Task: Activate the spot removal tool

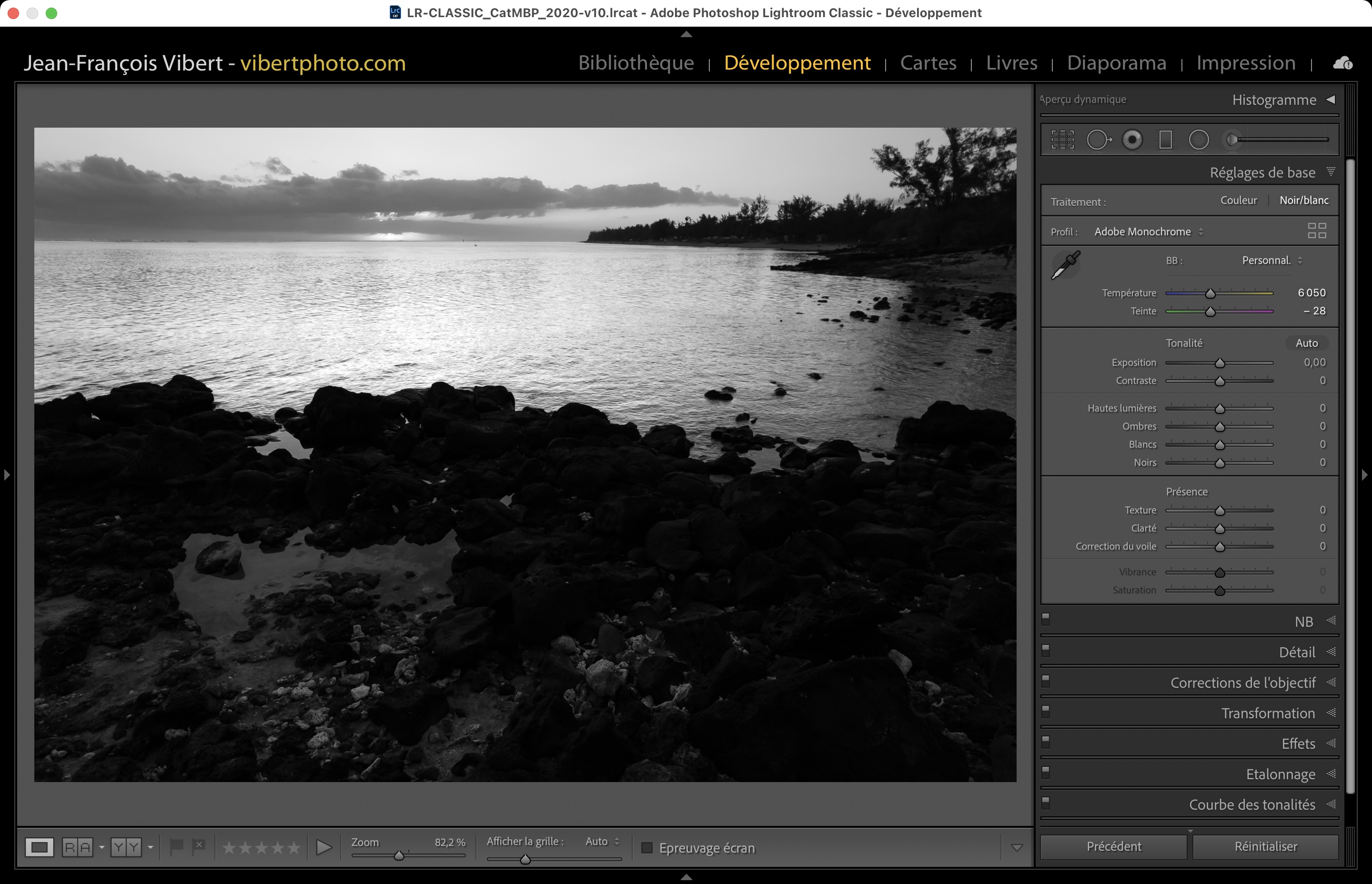Action: 1098,140
